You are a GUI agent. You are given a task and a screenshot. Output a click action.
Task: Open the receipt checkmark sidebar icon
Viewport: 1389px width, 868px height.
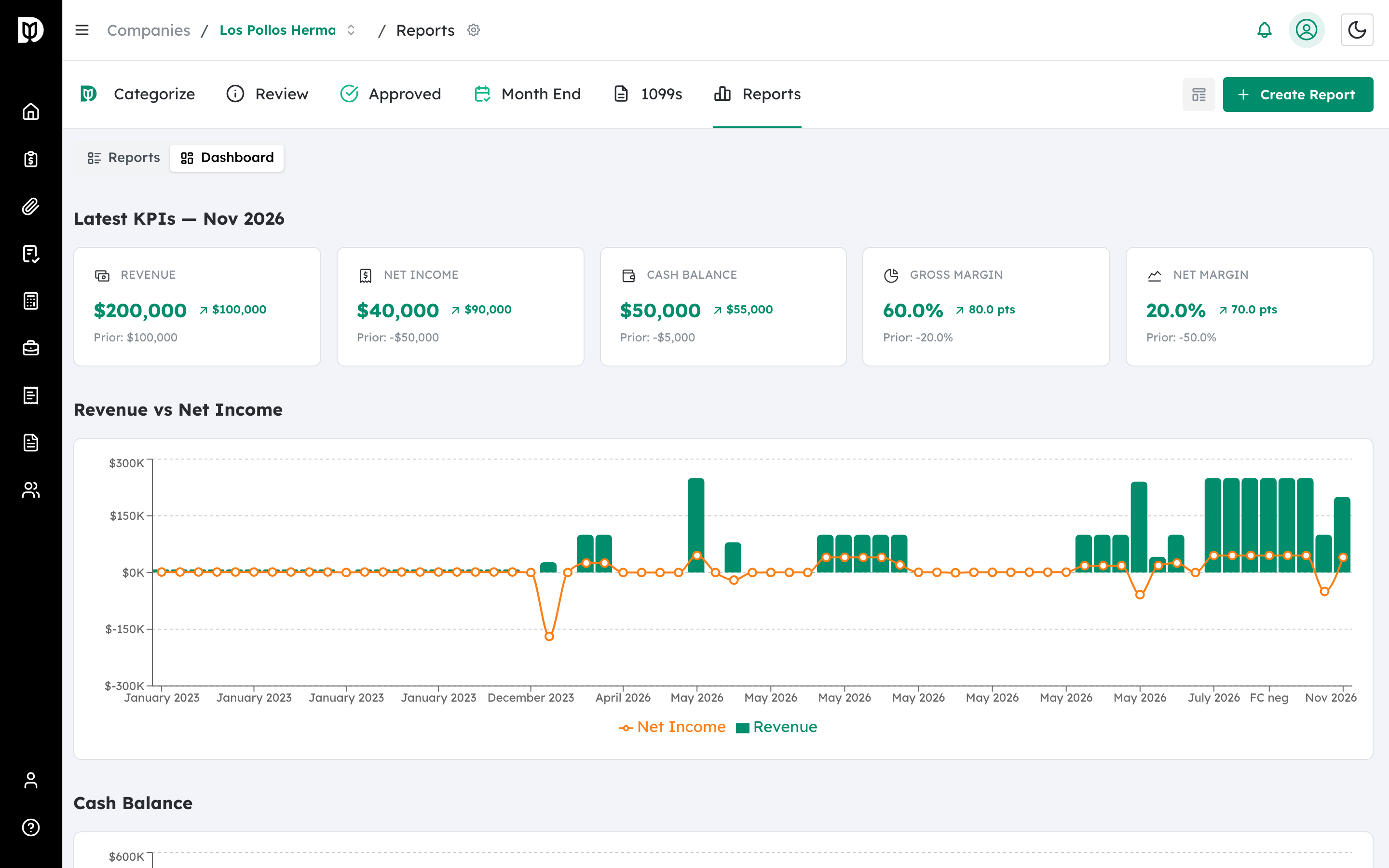click(x=30, y=254)
